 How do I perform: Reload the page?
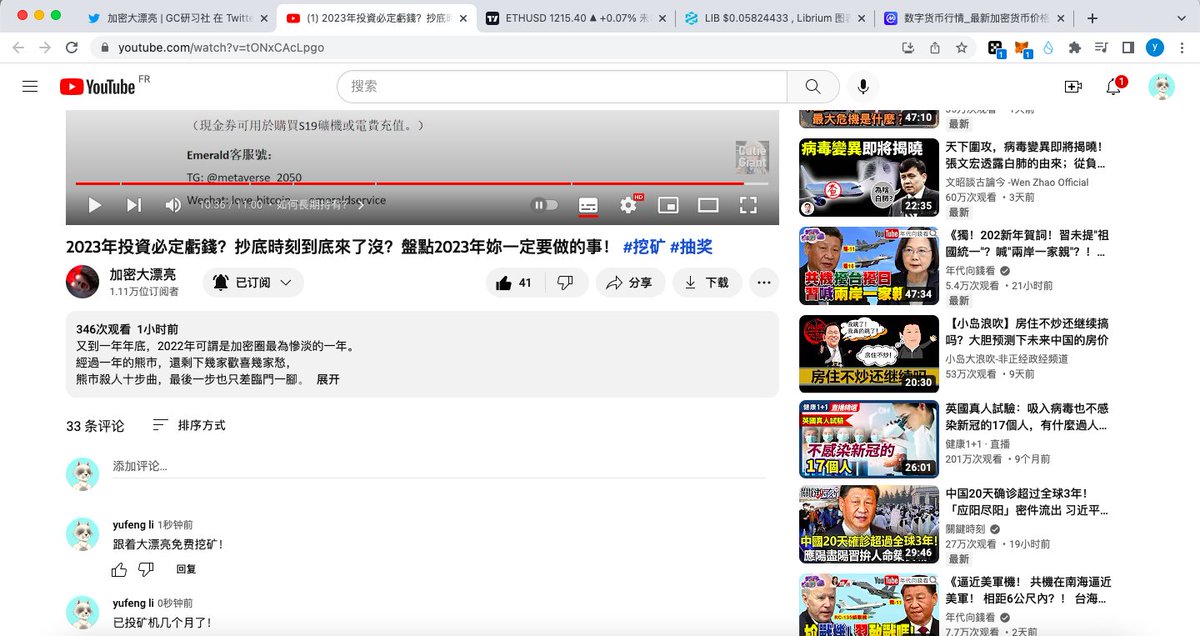72,47
